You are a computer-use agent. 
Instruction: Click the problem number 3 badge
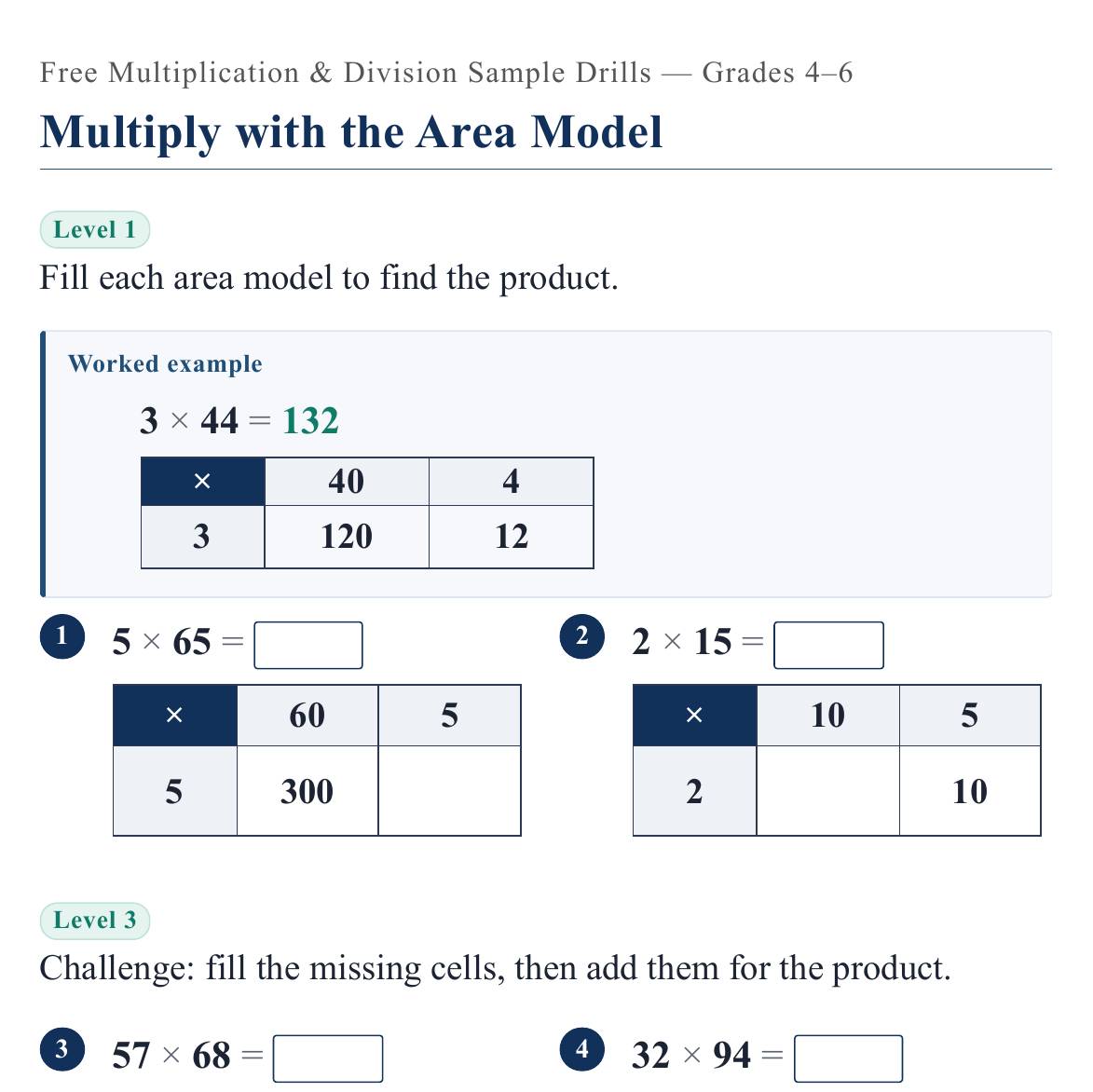(x=62, y=1049)
